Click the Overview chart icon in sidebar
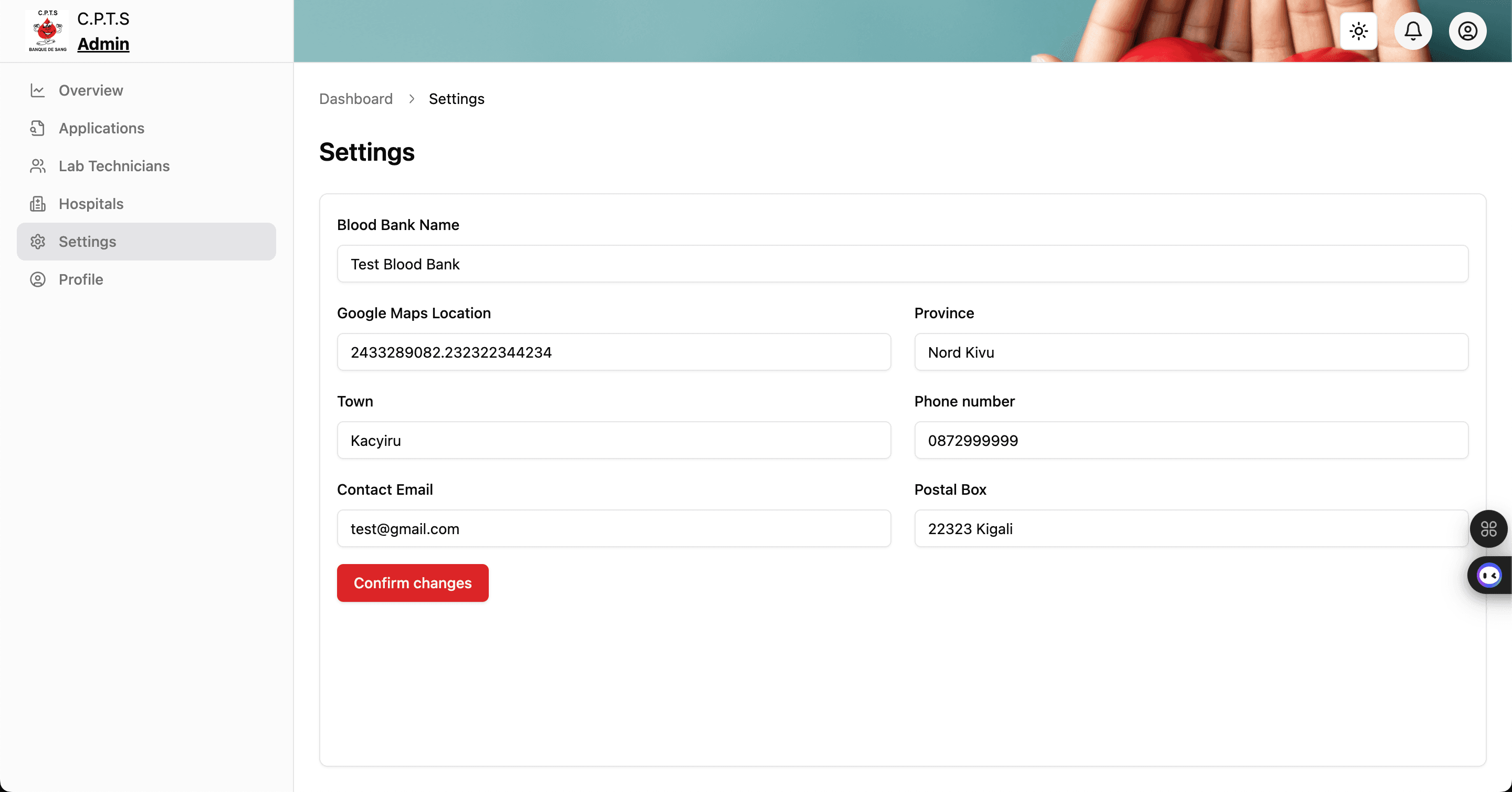 tap(38, 90)
